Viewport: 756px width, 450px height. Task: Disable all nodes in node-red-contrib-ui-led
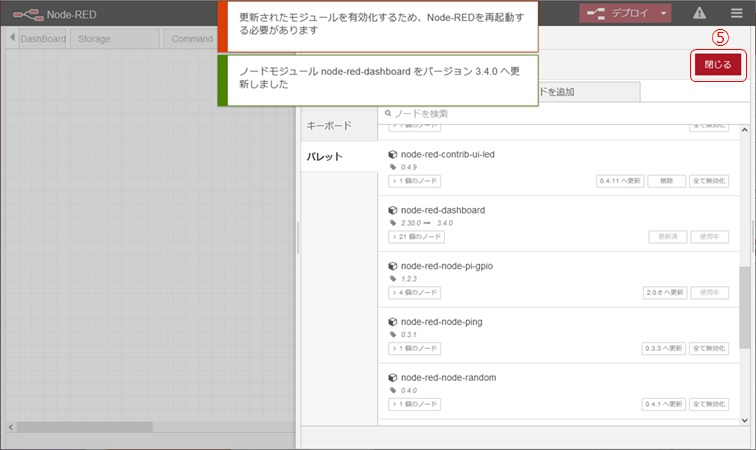(709, 181)
